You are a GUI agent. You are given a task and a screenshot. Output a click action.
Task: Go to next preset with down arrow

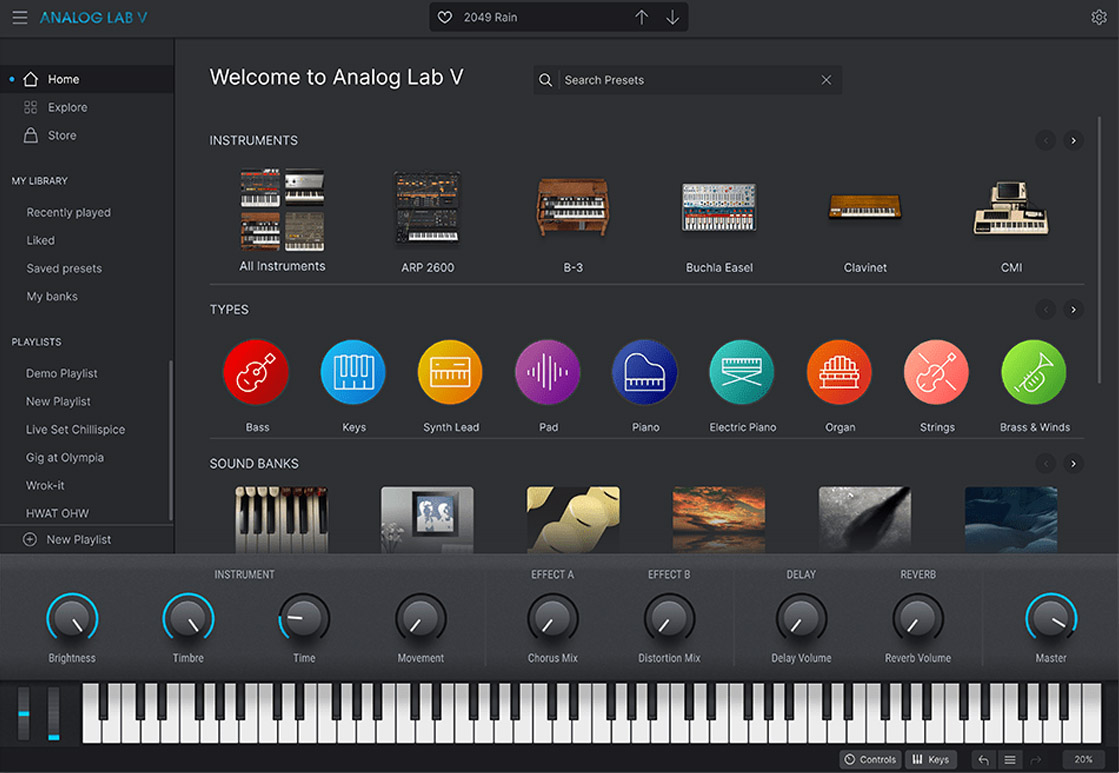coord(672,17)
